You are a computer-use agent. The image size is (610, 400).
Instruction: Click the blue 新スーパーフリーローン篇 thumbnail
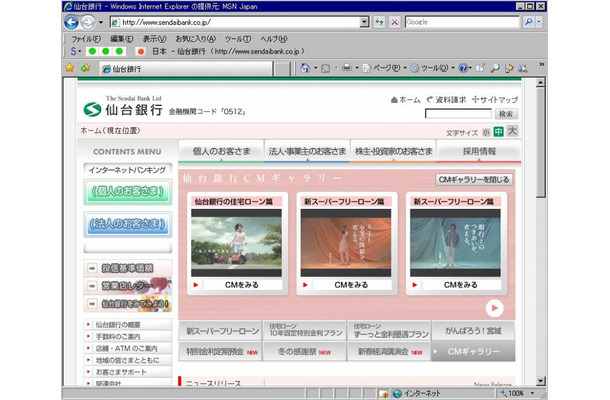pos(455,243)
